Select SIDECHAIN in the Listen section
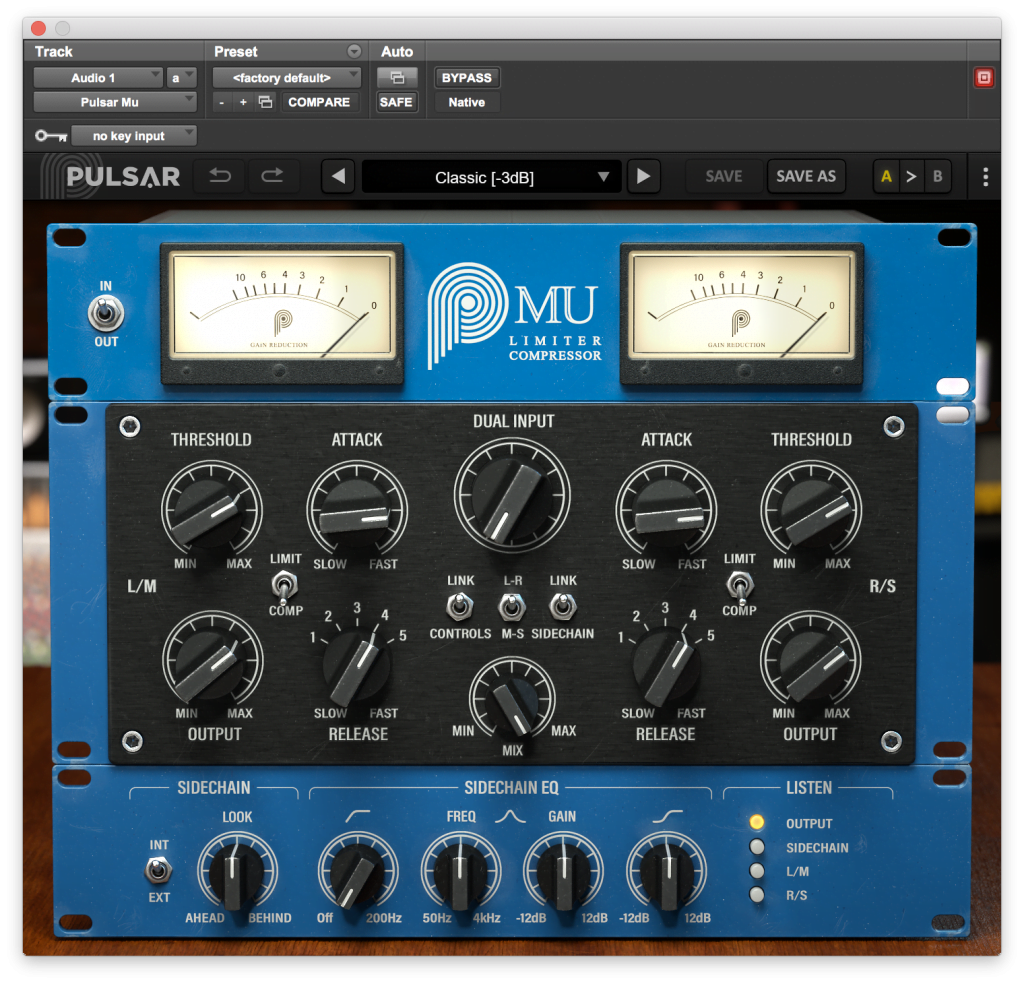The height and width of the screenshot is (984, 1024). [x=757, y=847]
